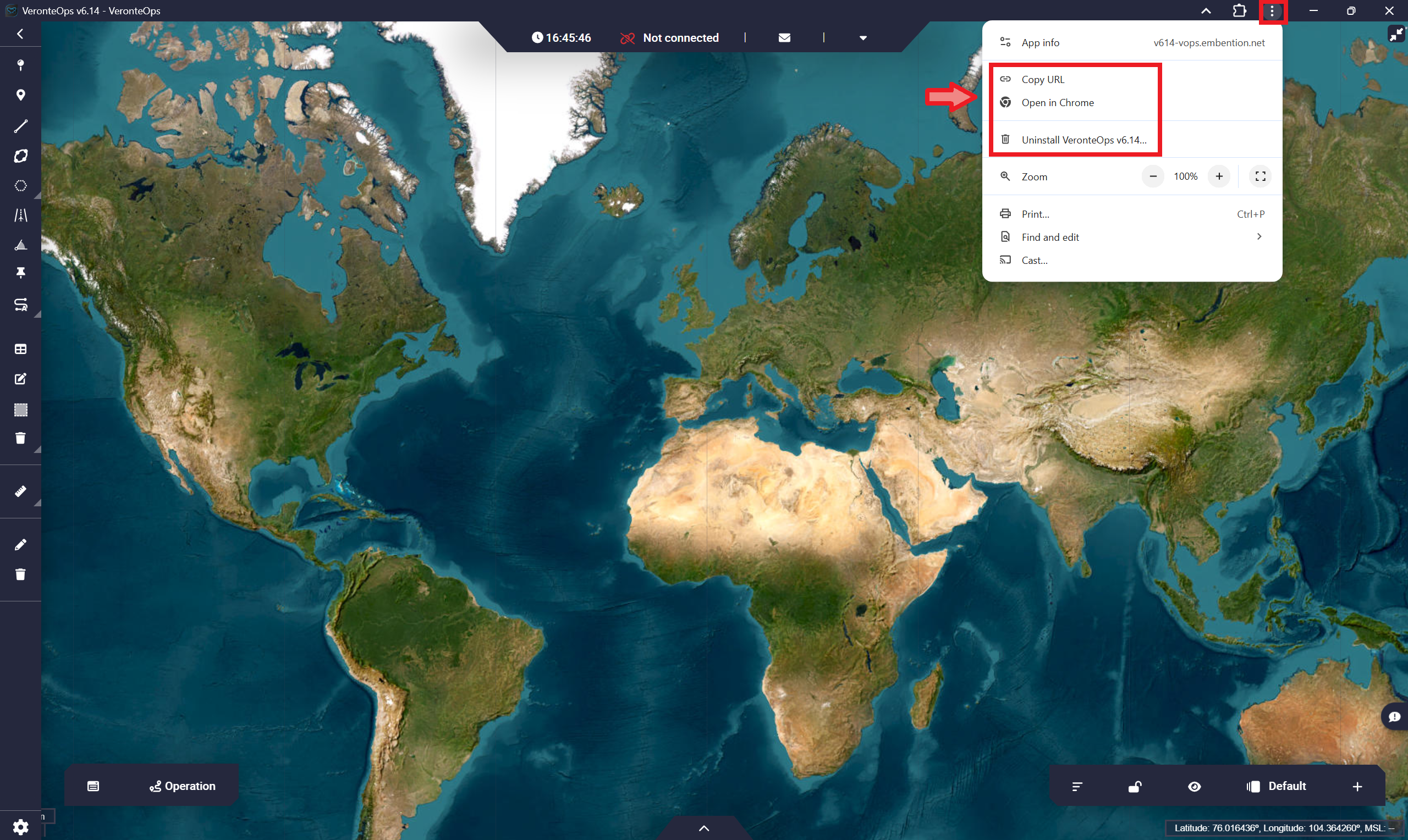Choose Open in Chrome option
The height and width of the screenshot is (840, 1408).
click(1057, 102)
